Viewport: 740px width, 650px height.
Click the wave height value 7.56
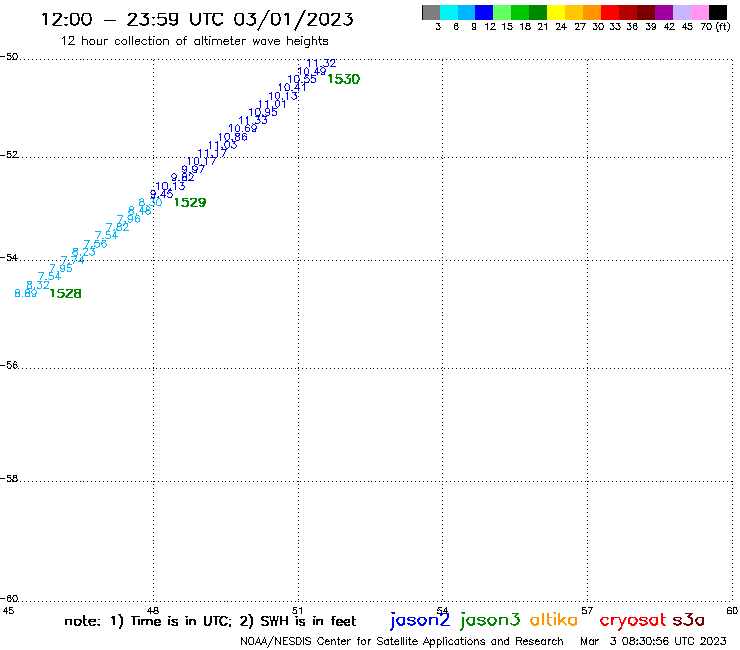[95, 244]
